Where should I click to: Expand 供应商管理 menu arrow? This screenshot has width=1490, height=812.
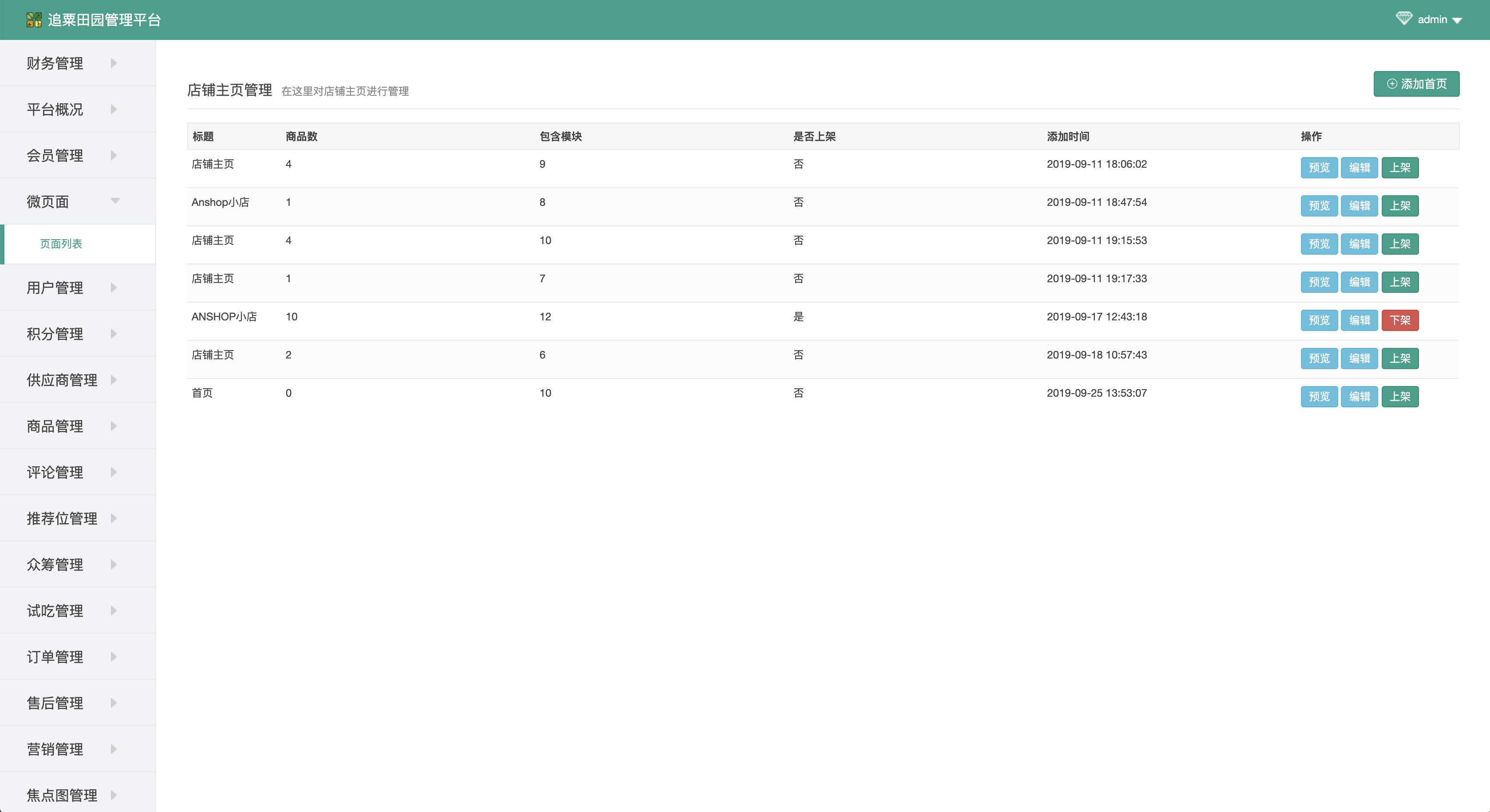pos(114,380)
